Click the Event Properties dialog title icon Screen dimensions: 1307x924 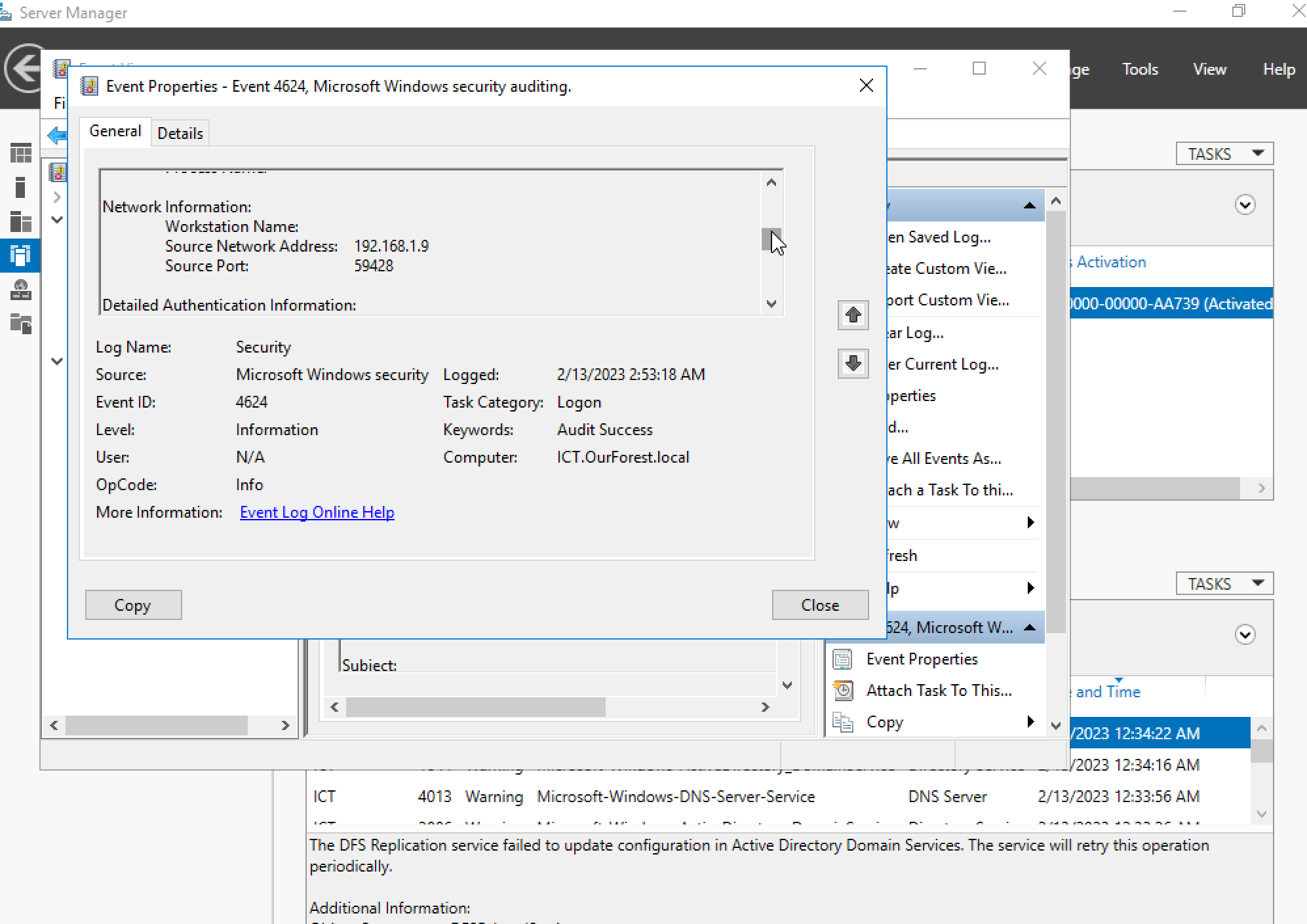pos(89,86)
